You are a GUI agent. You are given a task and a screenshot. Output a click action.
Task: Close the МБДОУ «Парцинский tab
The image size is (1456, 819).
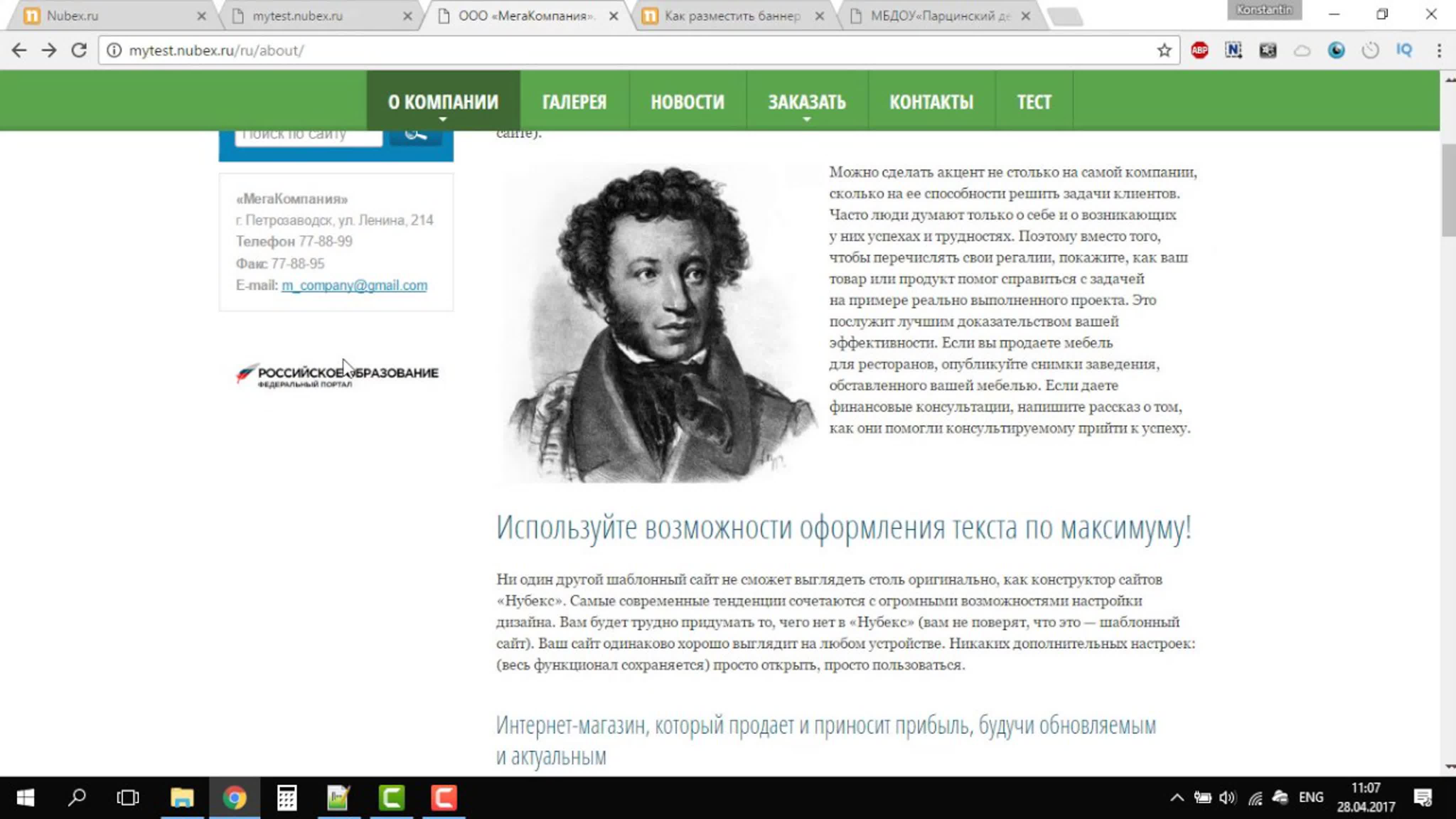pos(1026,16)
